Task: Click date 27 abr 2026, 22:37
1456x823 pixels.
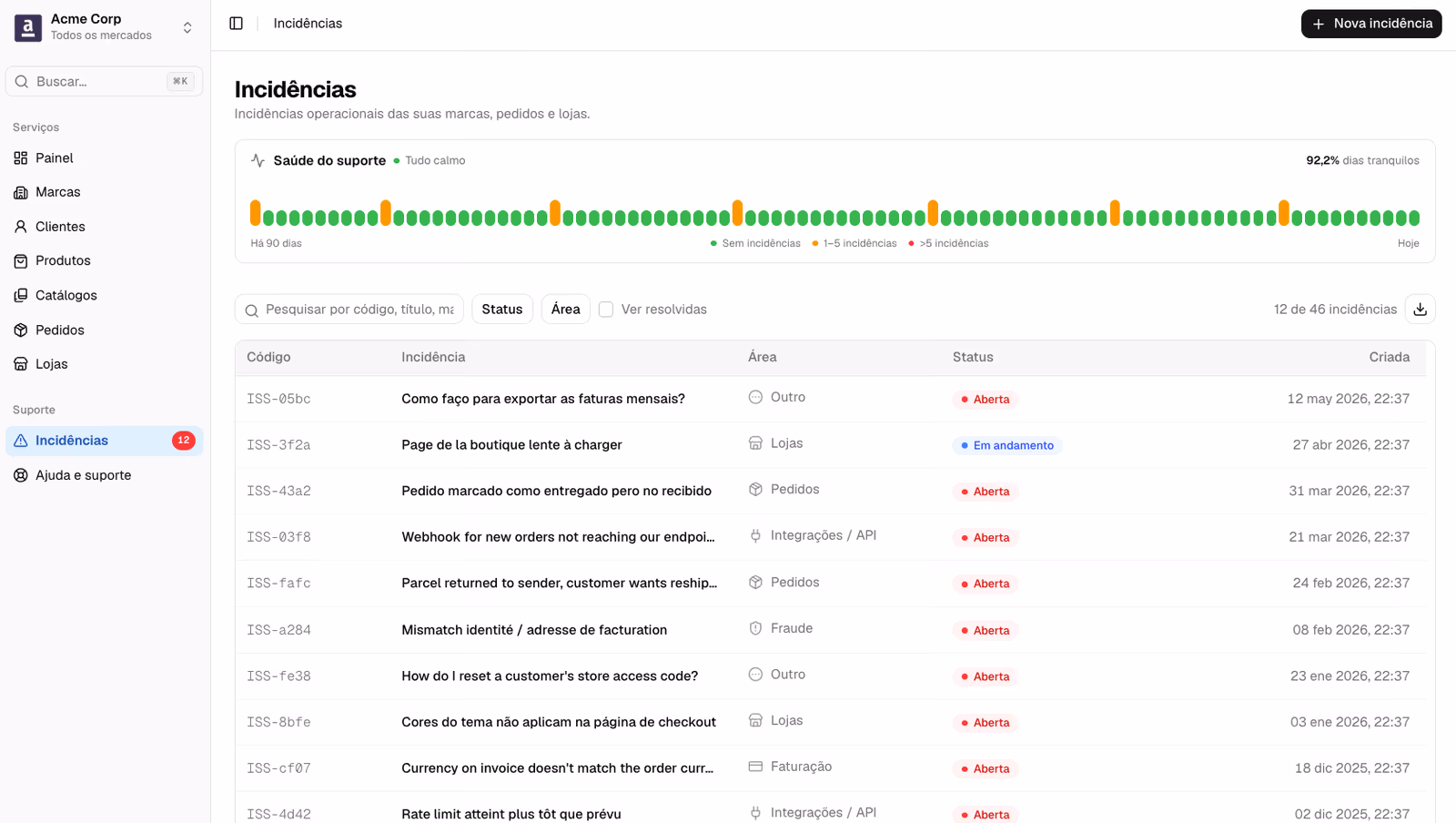Action: pyautogui.click(x=1351, y=445)
